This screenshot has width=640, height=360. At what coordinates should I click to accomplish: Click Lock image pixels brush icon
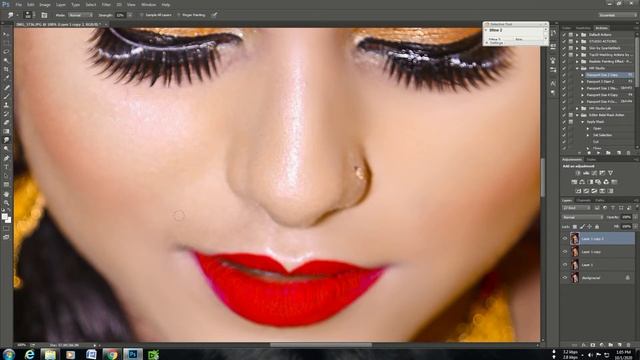coord(582,227)
